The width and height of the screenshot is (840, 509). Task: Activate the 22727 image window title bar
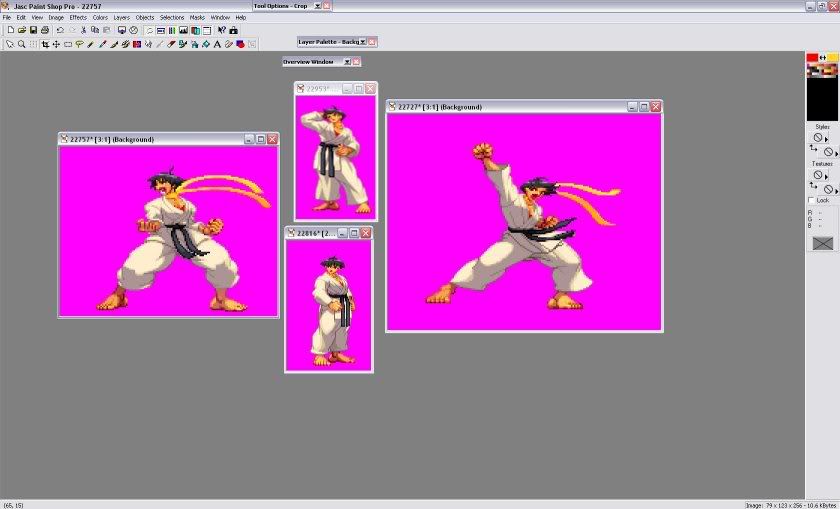tap(524, 107)
